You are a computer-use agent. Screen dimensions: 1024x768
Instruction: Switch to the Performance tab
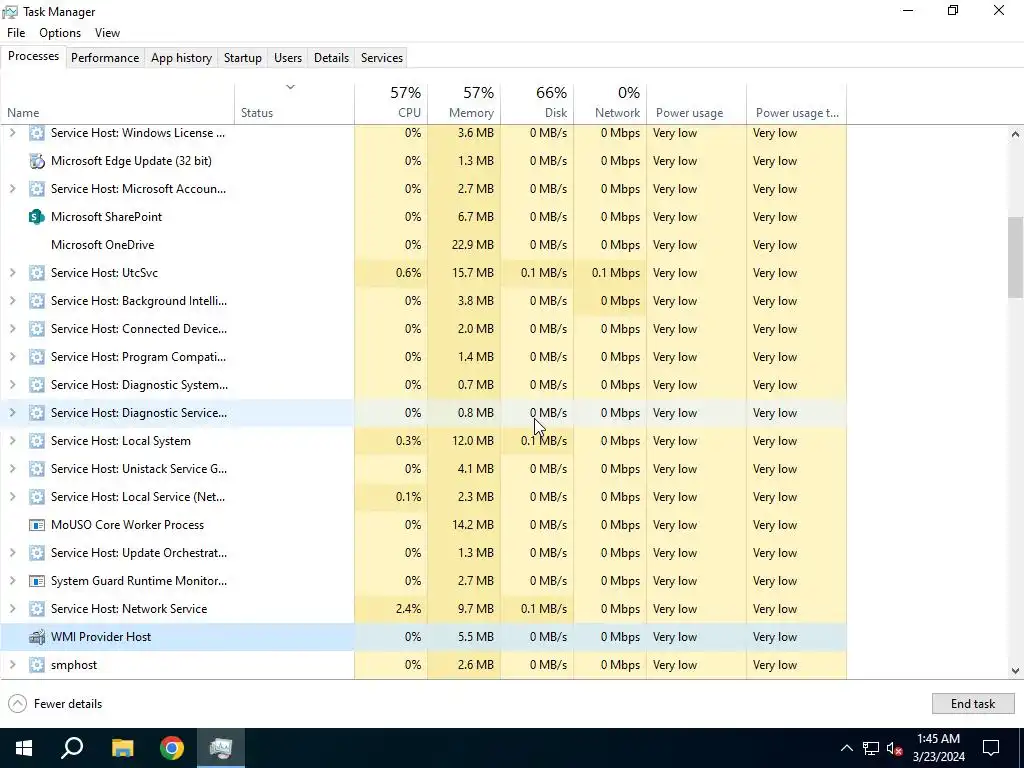coord(105,57)
